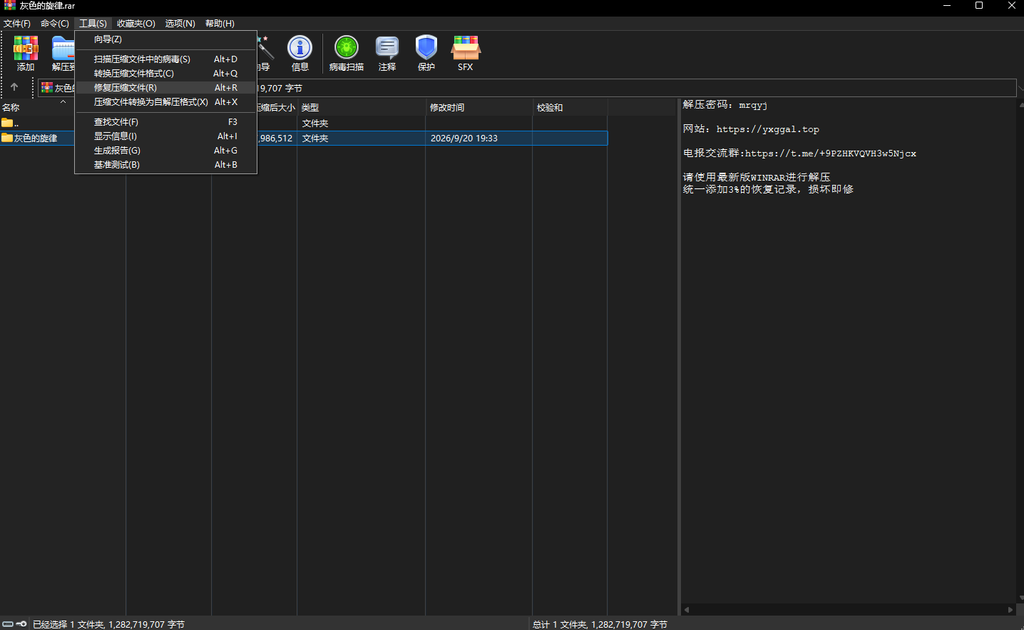Select 生成报告(G) menu entry

pyautogui.click(x=166, y=150)
